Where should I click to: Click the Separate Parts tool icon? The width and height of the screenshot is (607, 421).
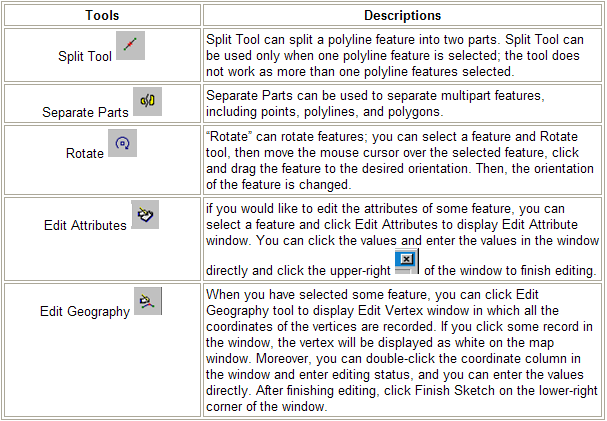[x=147, y=101]
